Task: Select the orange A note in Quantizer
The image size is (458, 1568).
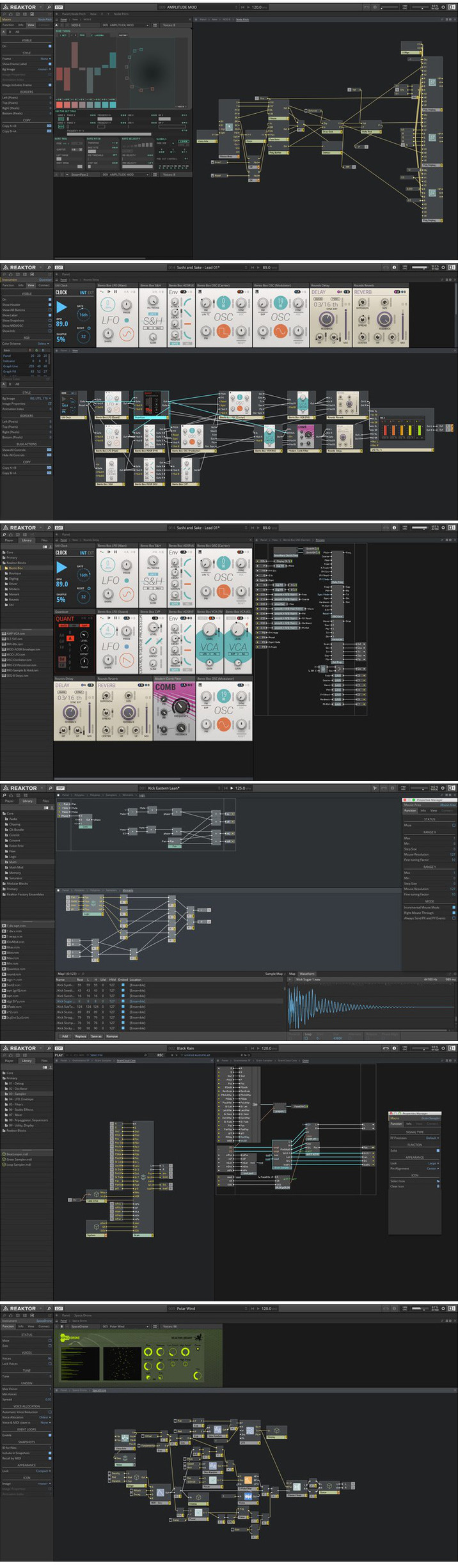Action: (70, 638)
